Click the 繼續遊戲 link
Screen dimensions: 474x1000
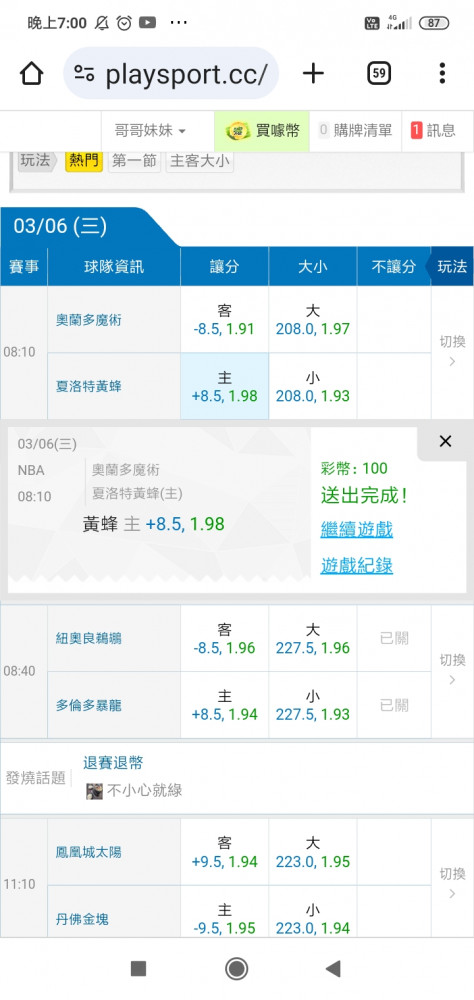coord(357,529)
